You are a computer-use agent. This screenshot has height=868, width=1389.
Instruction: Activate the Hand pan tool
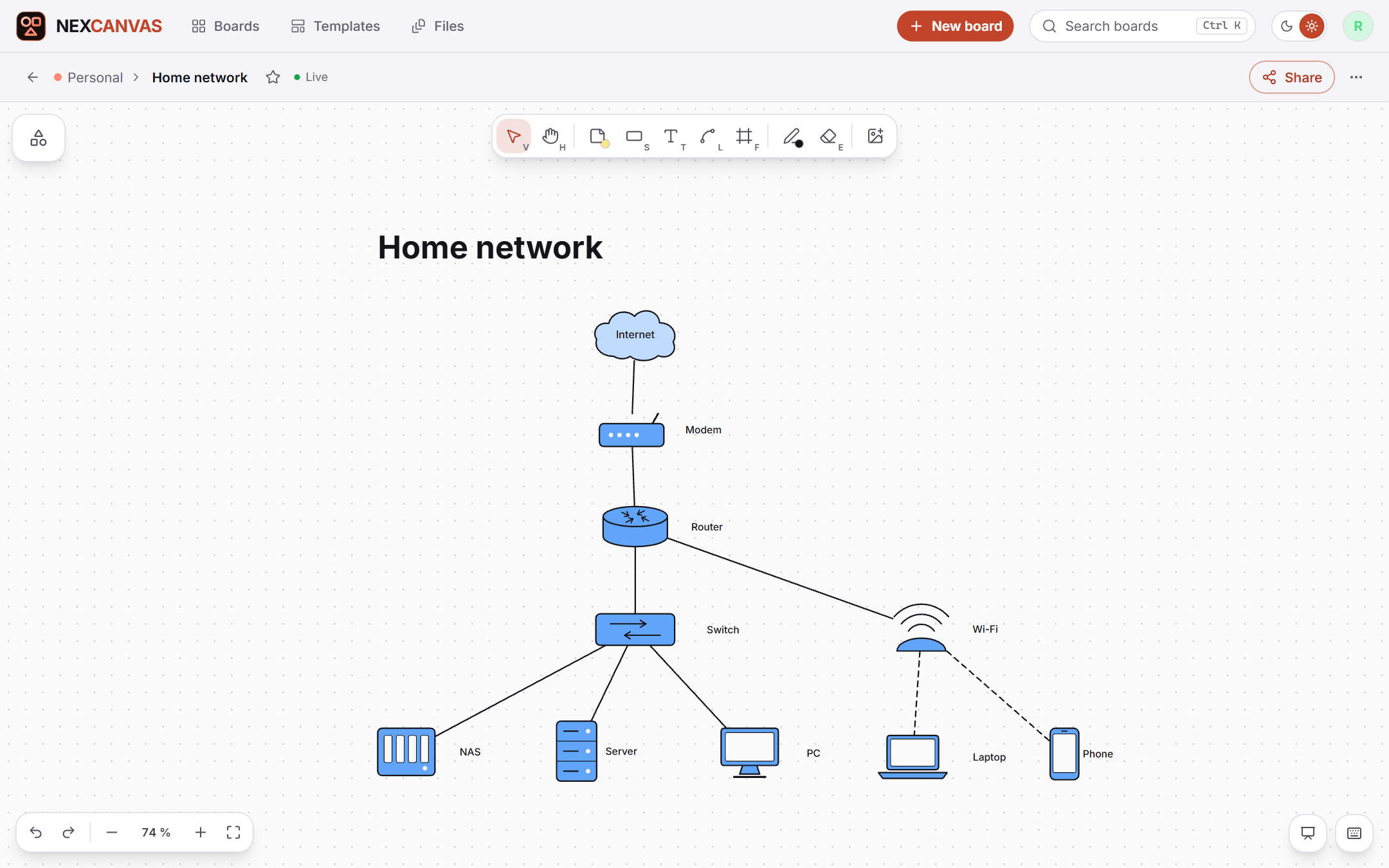[551, 136]
